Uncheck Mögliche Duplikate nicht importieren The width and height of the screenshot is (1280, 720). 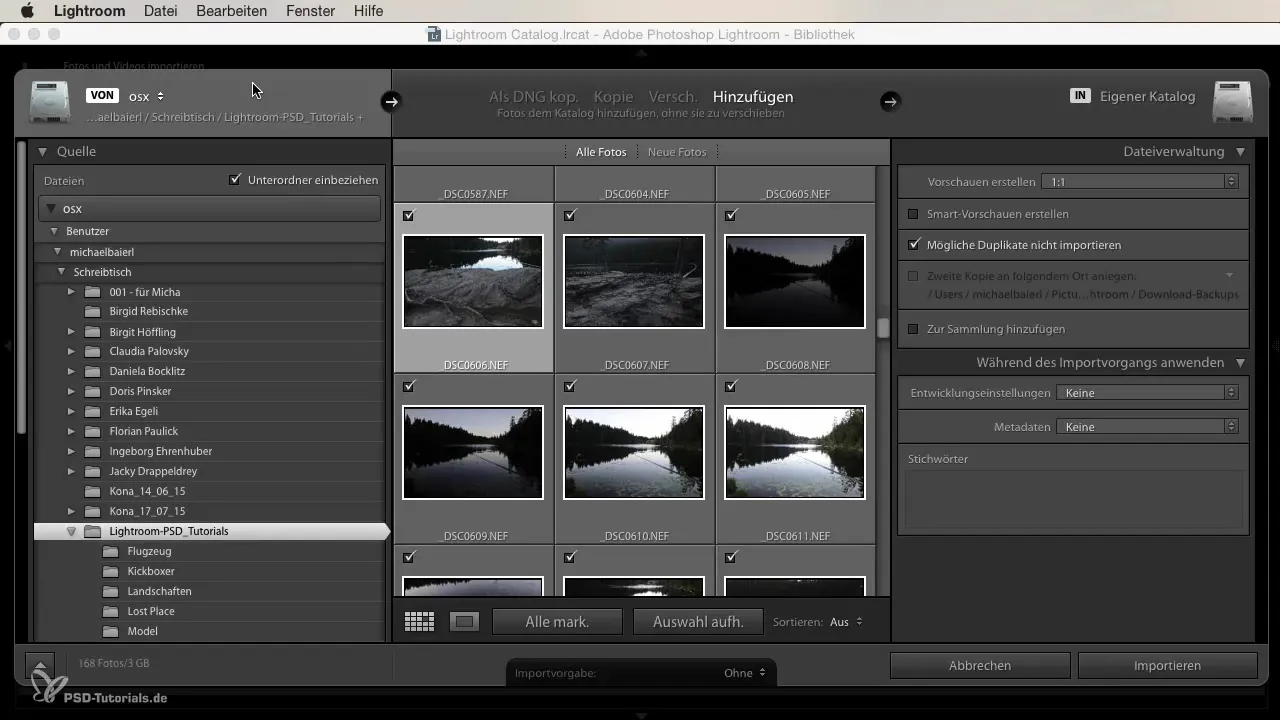pos(913,244)
